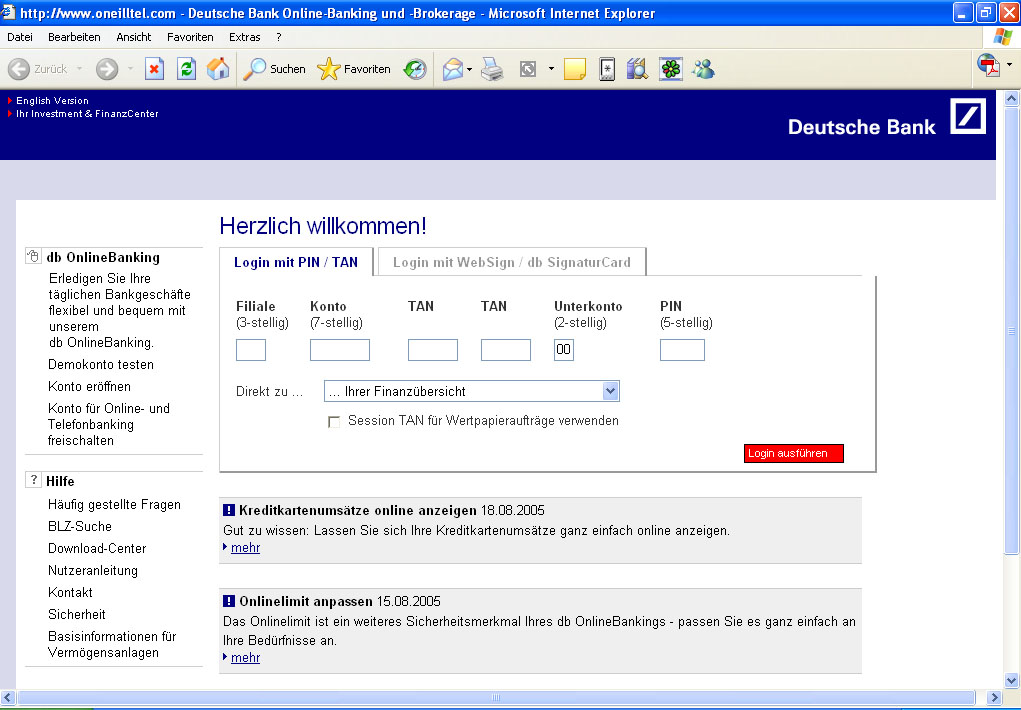Refresh the page with green arrows icon

tap(186, 68)
